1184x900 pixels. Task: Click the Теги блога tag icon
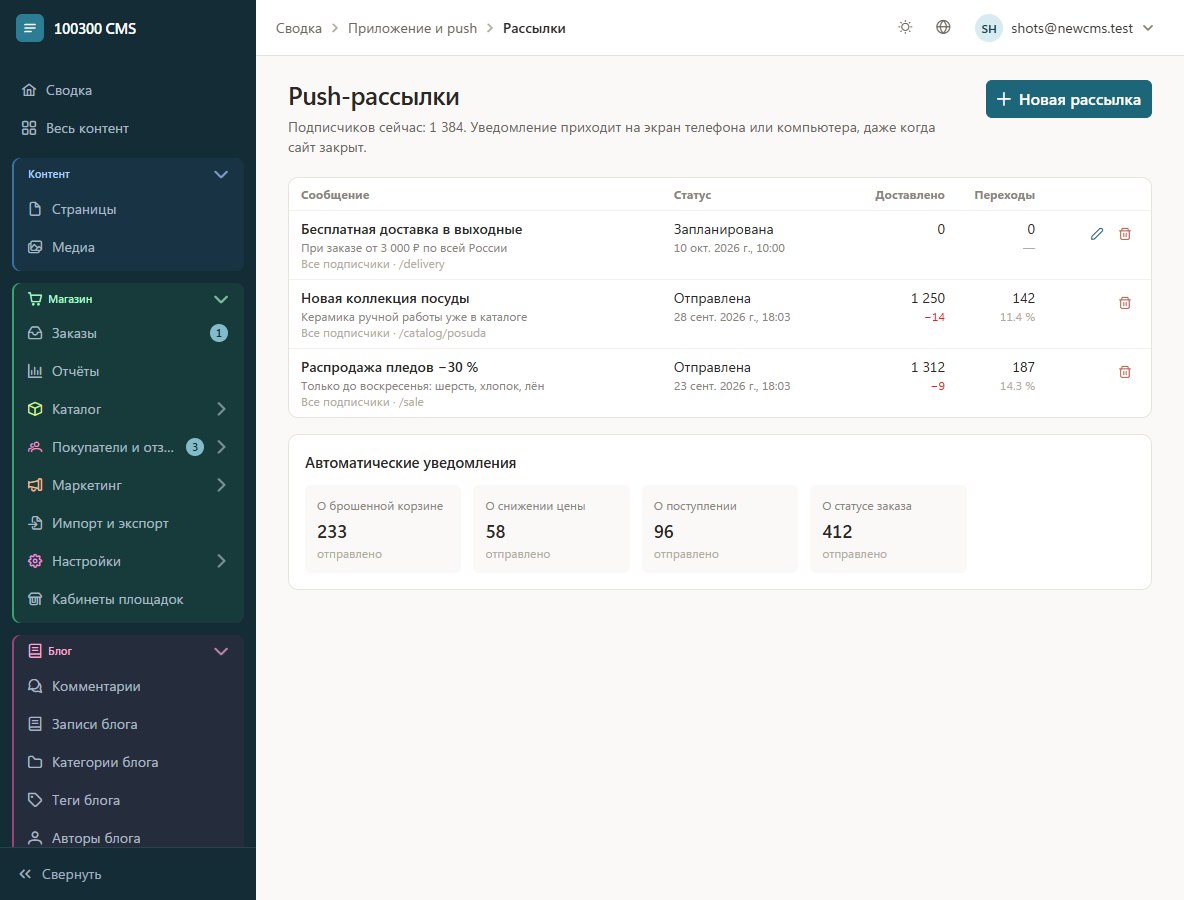click(x=35, y=800)
